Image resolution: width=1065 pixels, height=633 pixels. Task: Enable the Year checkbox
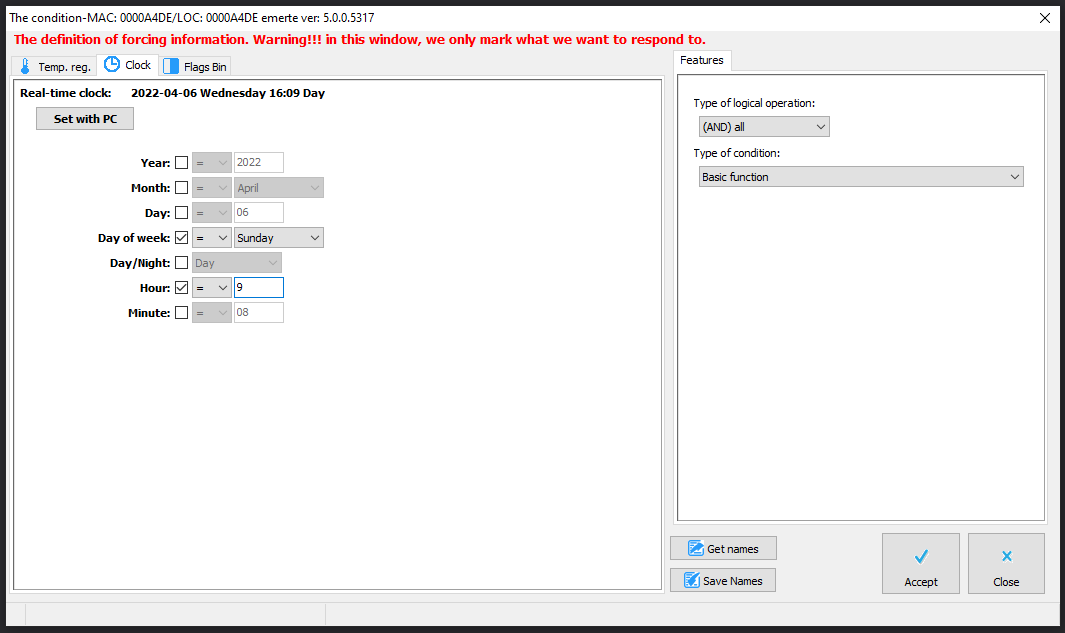pos(181,162)
